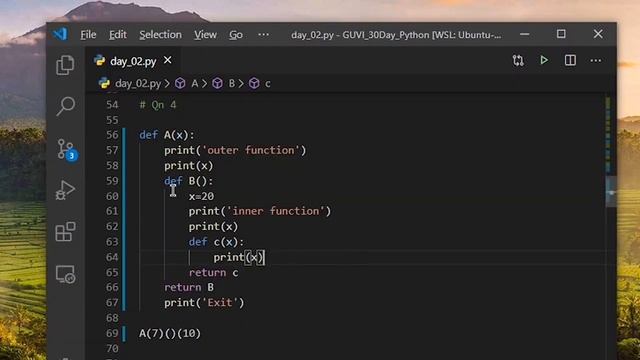Open Source Control view with 3 changes
The width and height of the screenshot is (640, 360).
(66, 149)
